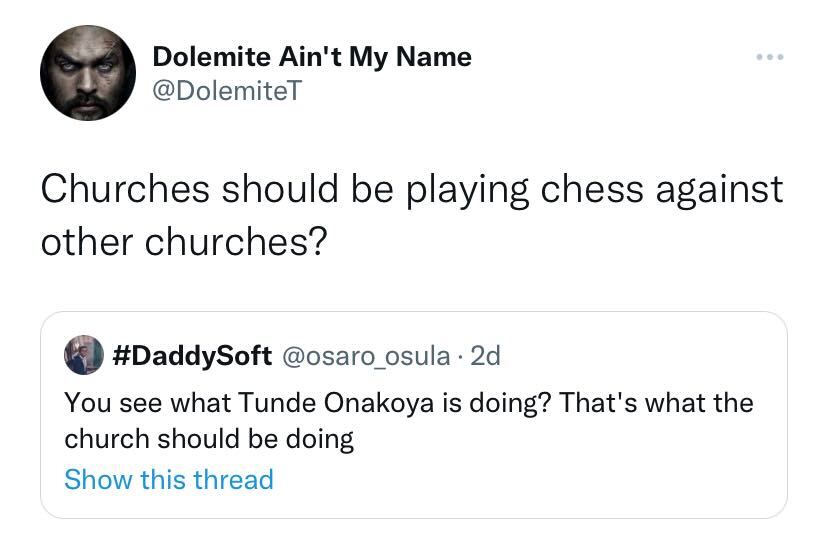Click the "Show this thread" link
Image resolution: width=828 pixels, height=536 pixels.
pyautogui.click(x=168, y=479)
